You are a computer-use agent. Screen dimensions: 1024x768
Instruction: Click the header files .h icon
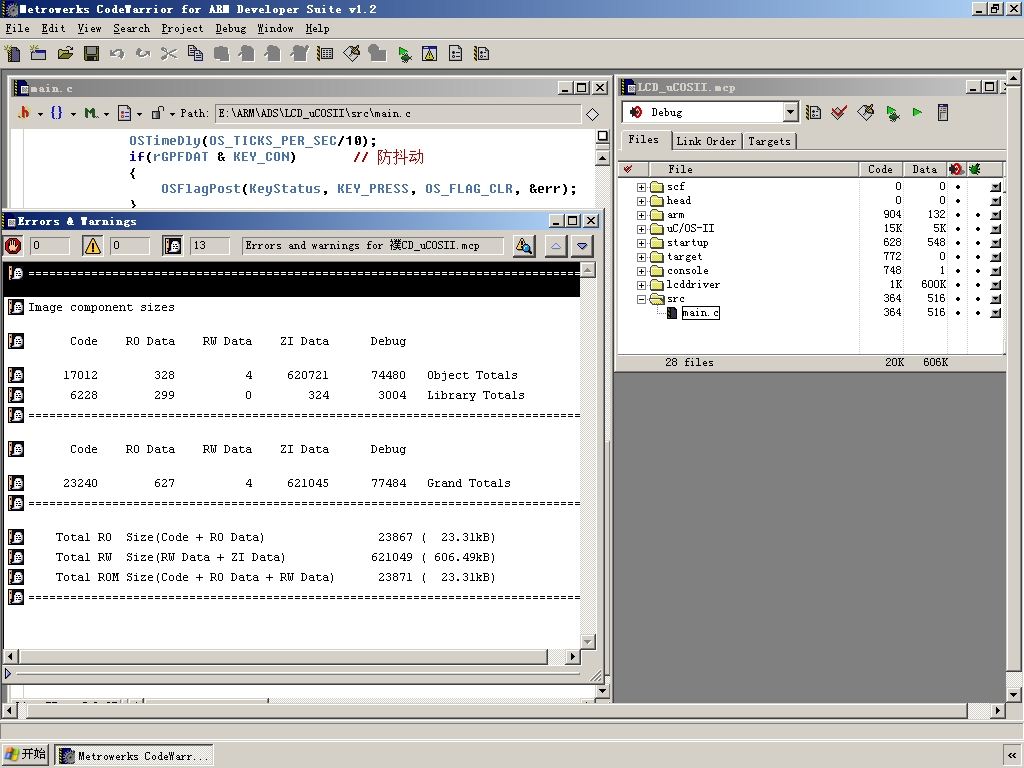[24, 113]
